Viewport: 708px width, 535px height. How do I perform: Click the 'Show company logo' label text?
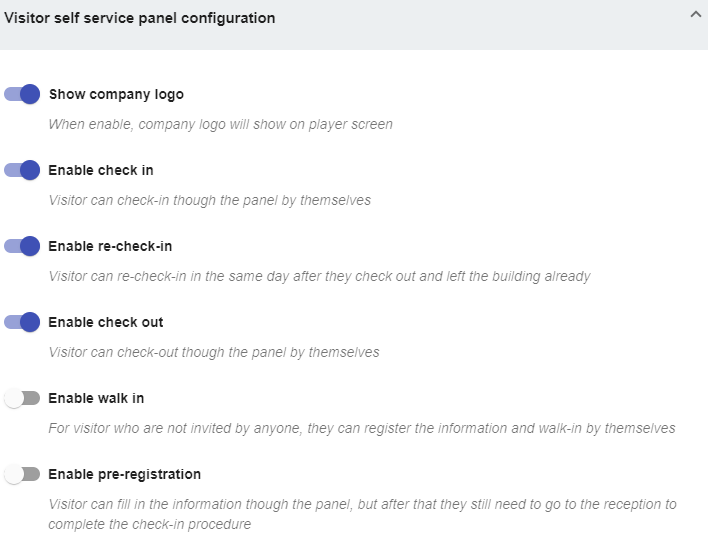(x=116, y=95)
